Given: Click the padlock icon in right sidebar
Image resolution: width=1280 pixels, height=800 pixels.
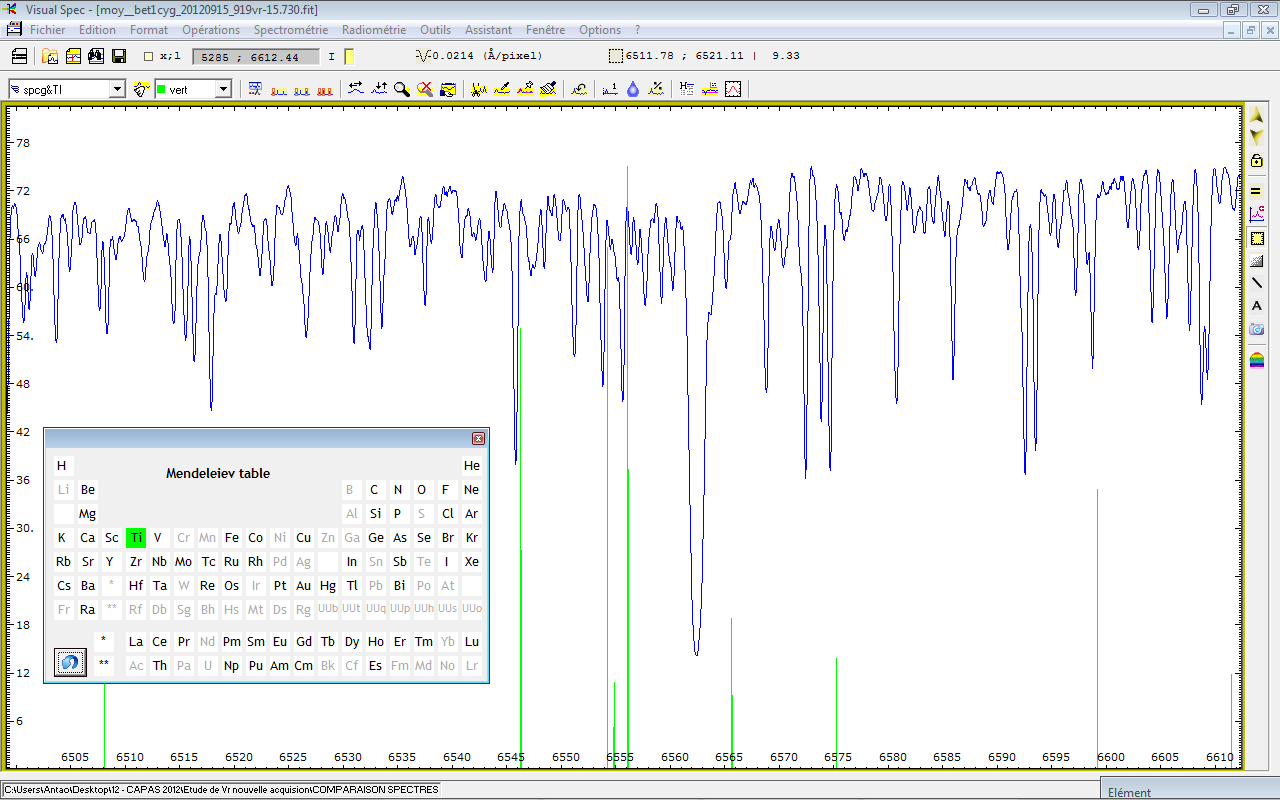Looking at the screenshot, I should tap(1257, 161).
